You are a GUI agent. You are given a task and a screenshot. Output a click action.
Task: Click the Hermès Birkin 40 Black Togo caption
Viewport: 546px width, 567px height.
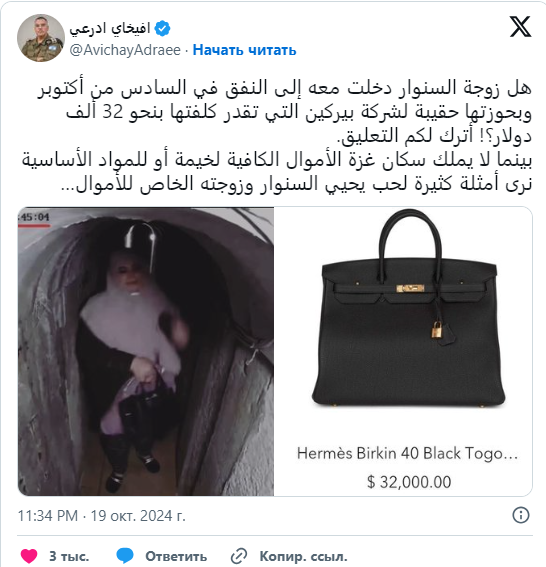(408, 453)
